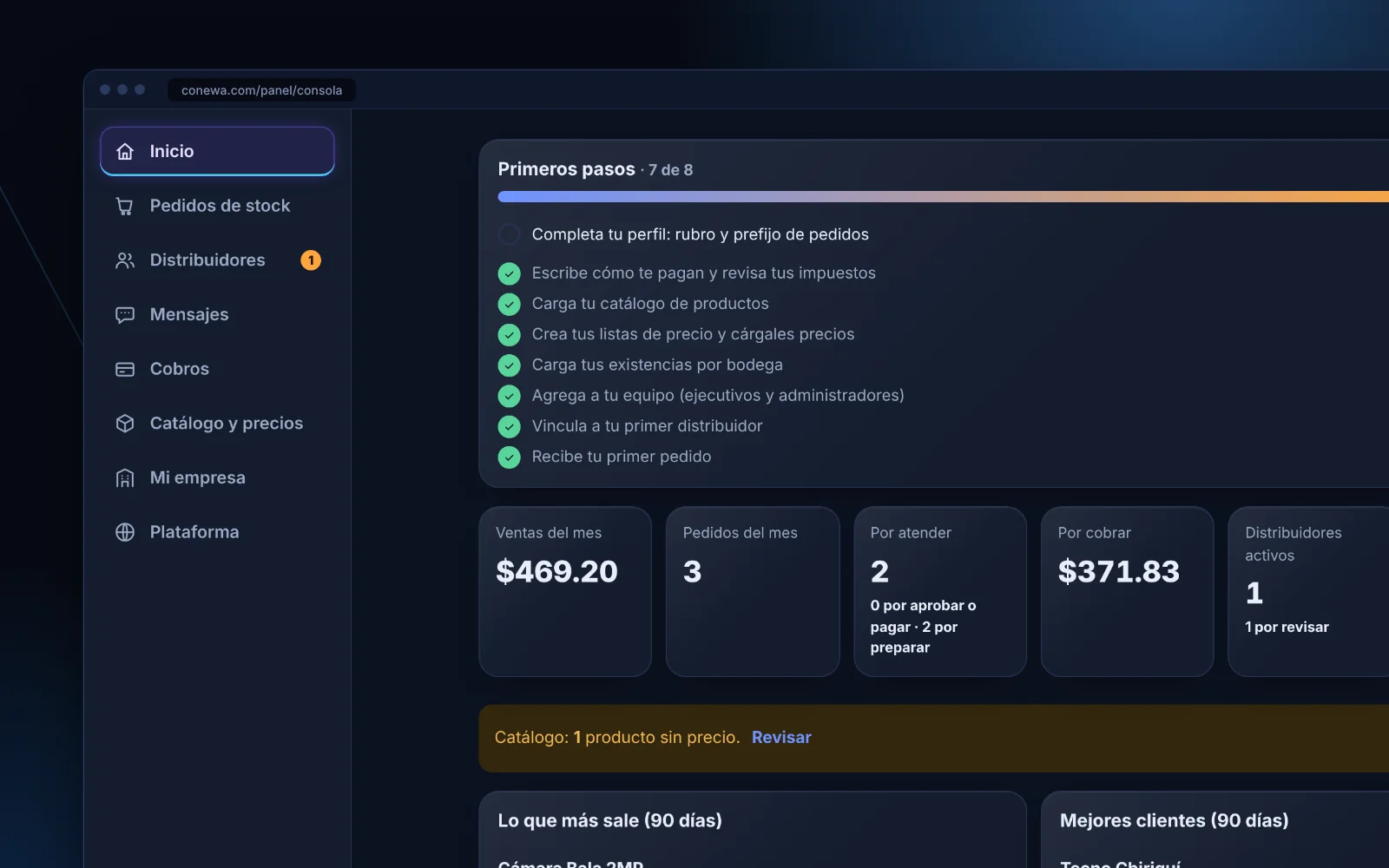1389x868 pixels.
Task: Click green check beside Carga tus existencias
Action: click(510, 365)
